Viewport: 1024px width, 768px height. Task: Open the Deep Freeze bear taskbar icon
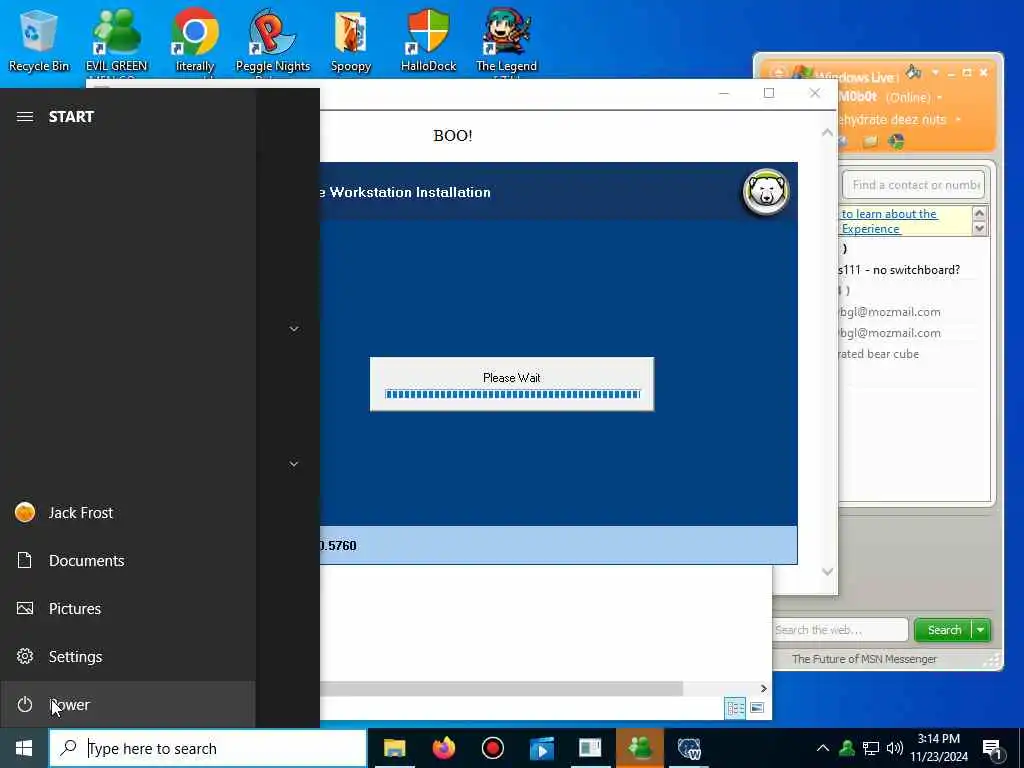pyautogui.click(x=689, y=748)
